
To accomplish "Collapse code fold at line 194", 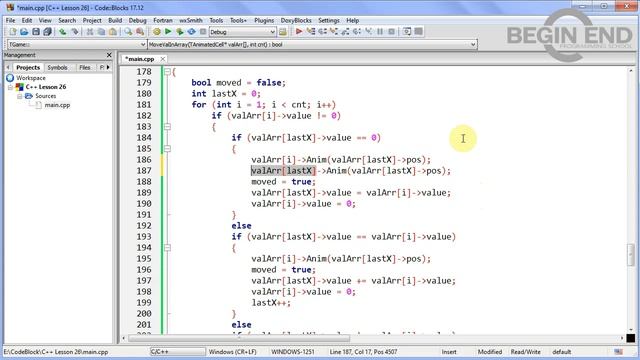I will point(167,248).
